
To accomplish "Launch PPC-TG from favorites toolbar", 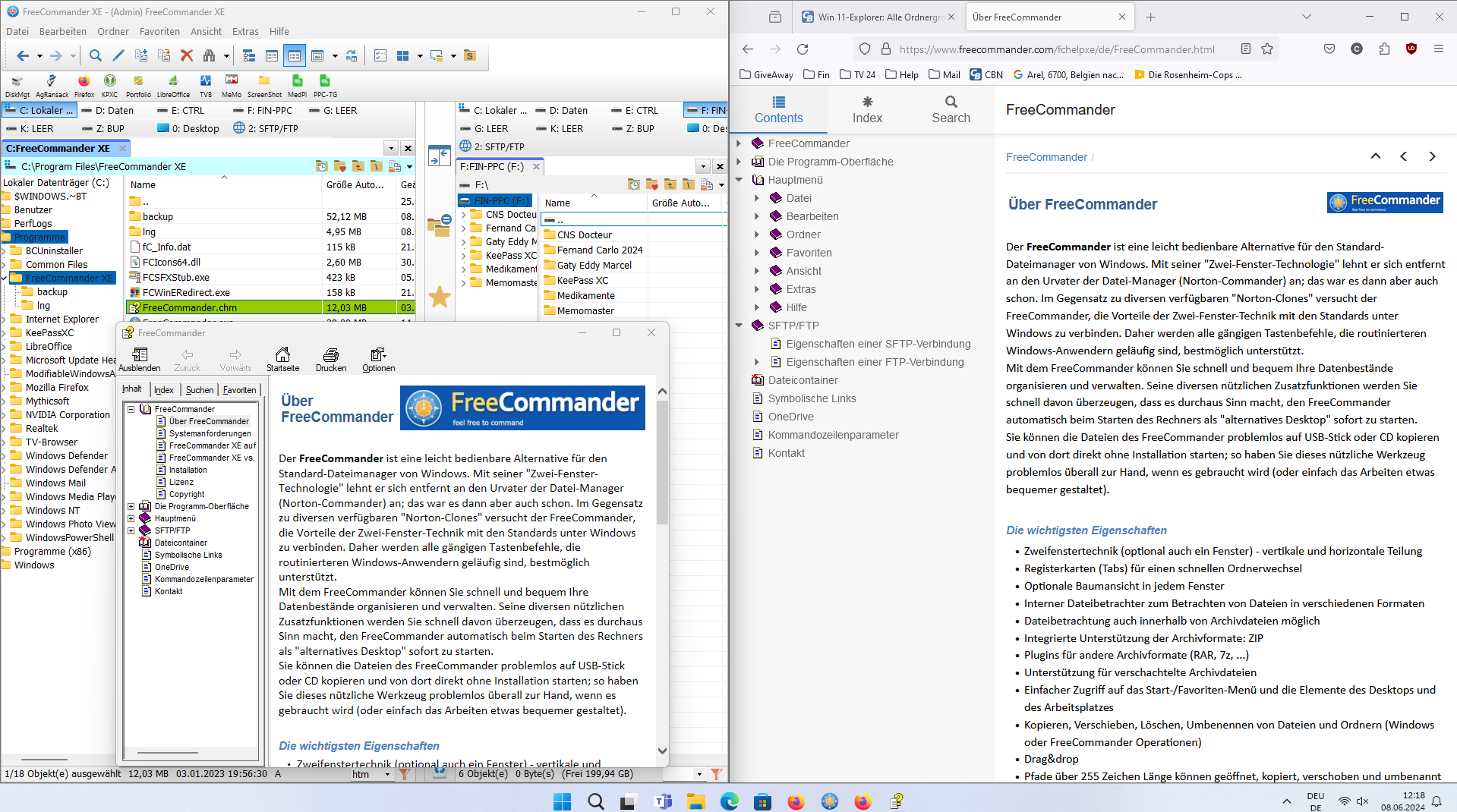I will (x=325, y=87).
